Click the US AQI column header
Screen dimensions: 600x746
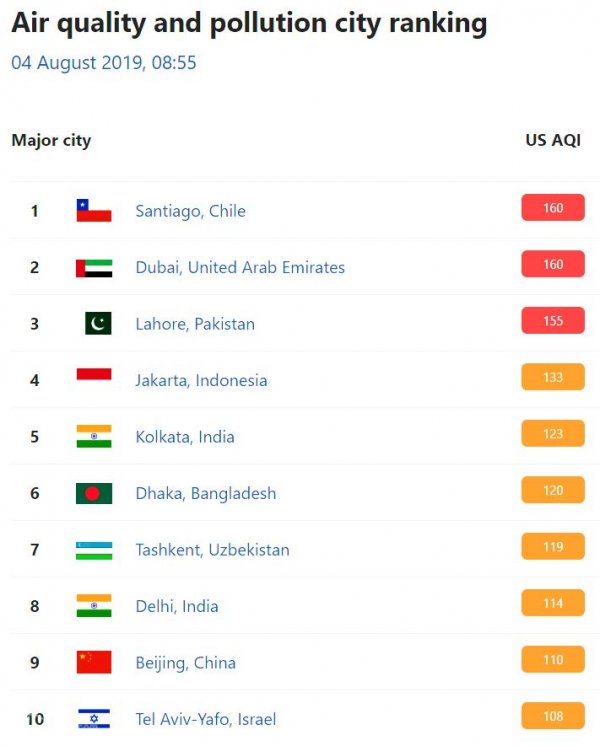pos(553,140)
